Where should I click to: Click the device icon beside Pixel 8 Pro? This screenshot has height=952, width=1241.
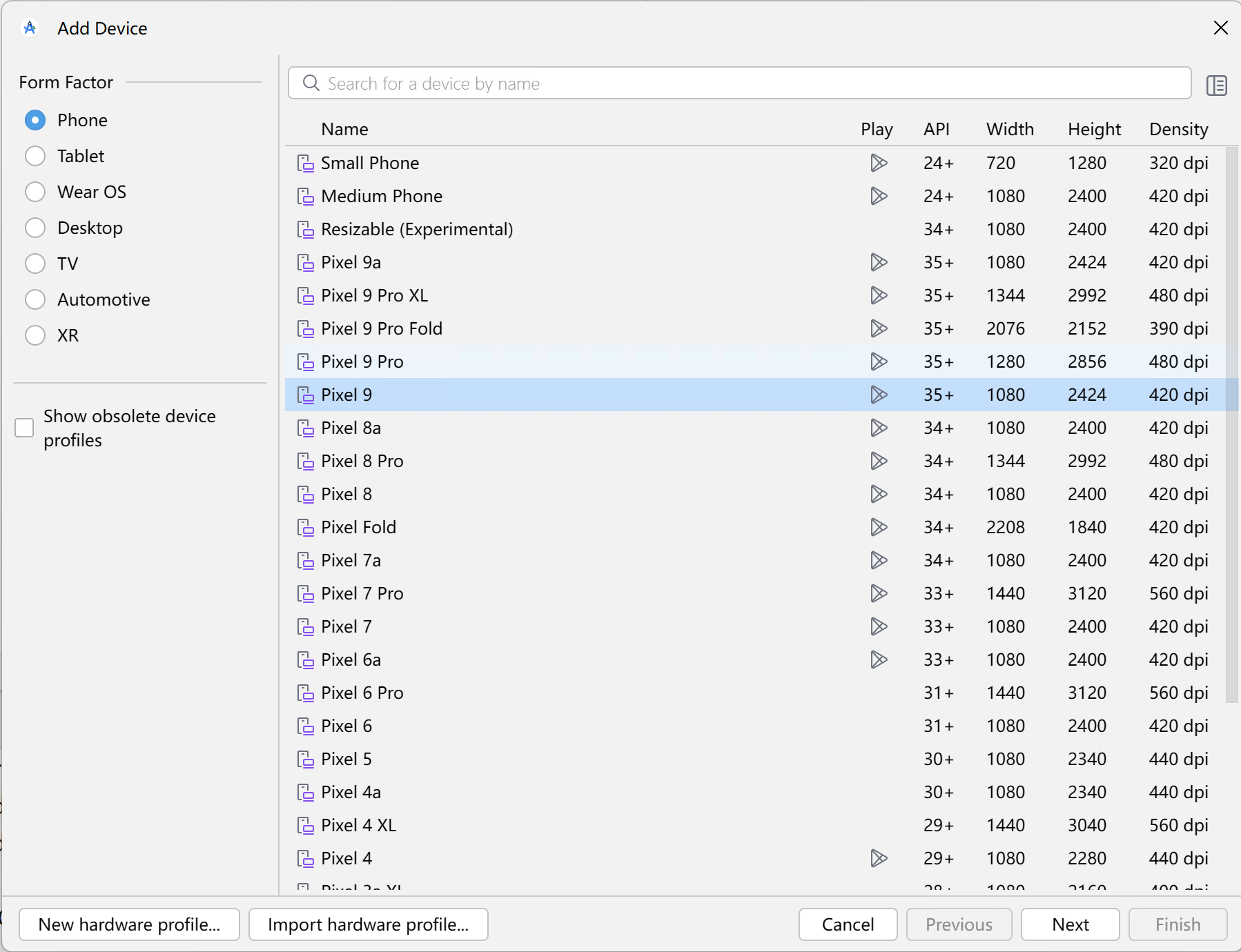pos(305,462)
